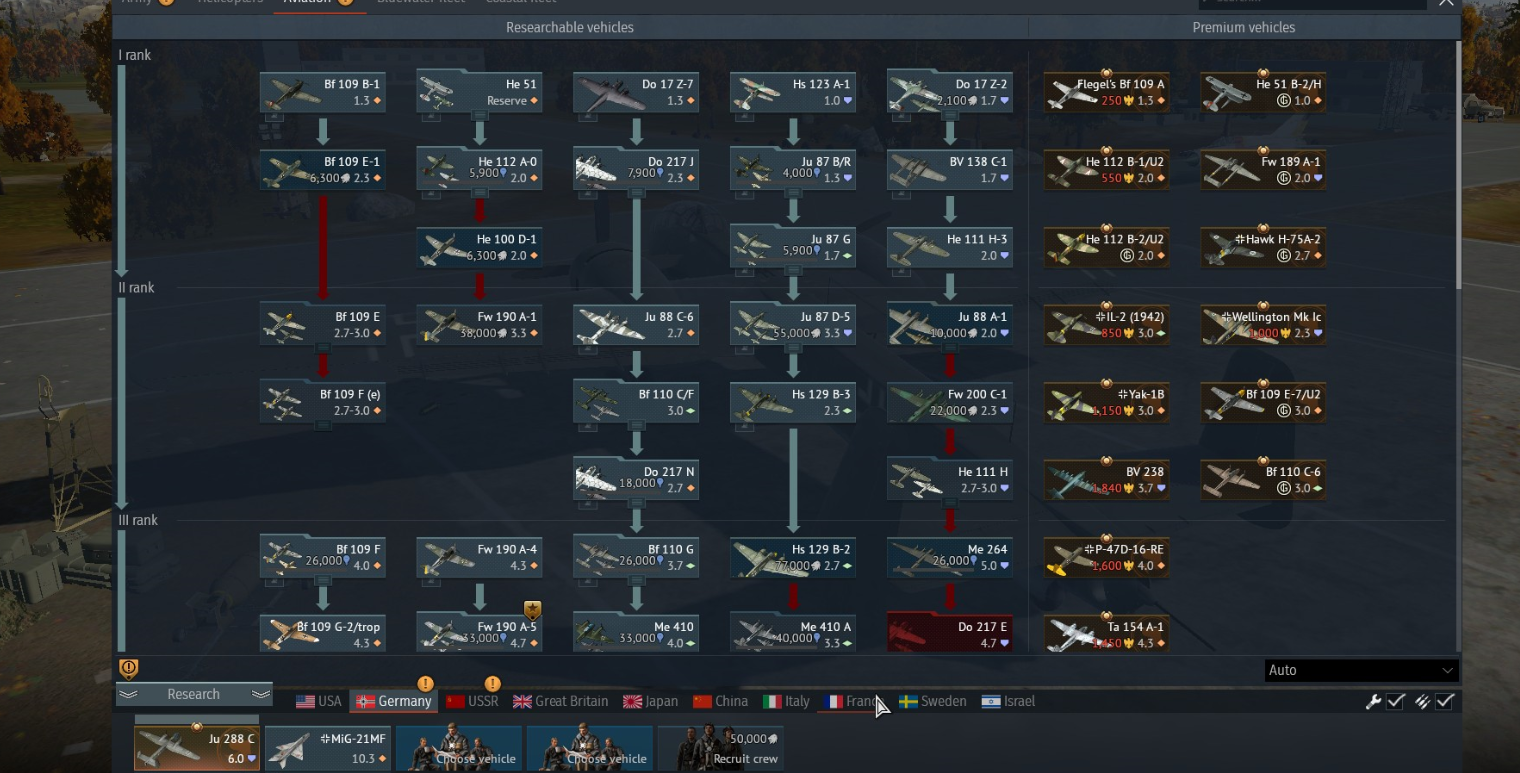This screenshot has height=773, width=1520.
Task: Expand the group under the Bf 109 E card
Action: (322, 348)
